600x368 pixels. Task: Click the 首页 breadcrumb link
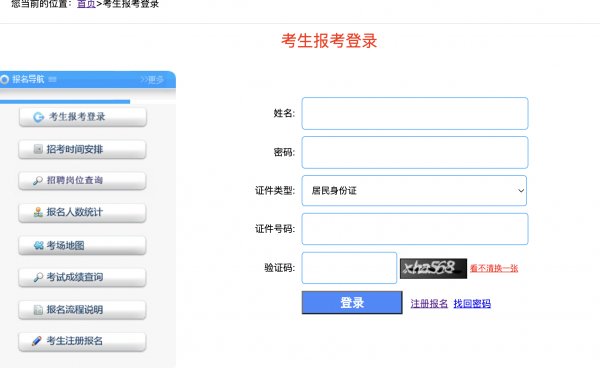click(x=86, y=4)
